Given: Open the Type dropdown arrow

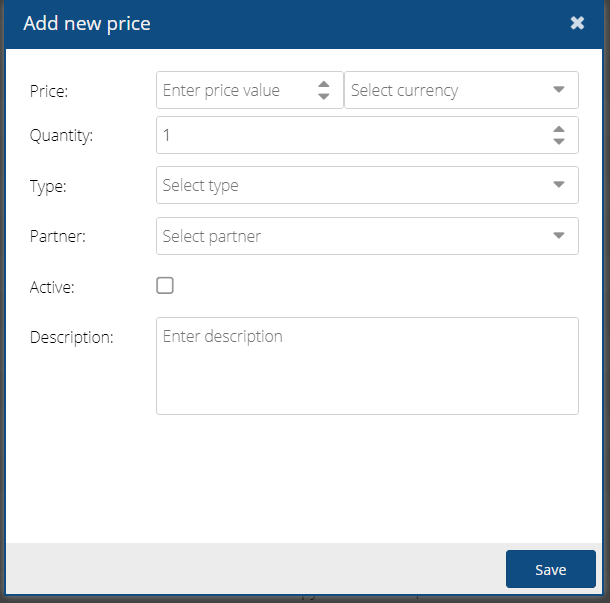Looking at the screenshot, I should pos(559,185).
